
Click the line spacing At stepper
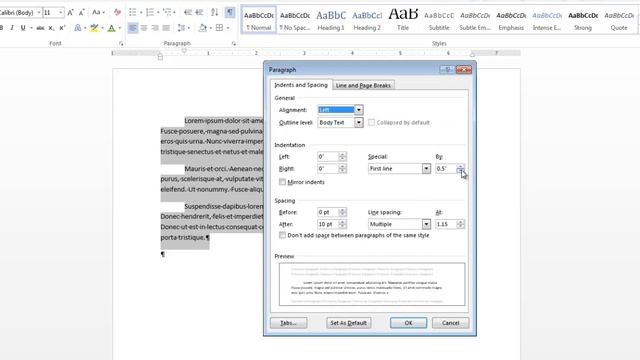tap(460, 224)
